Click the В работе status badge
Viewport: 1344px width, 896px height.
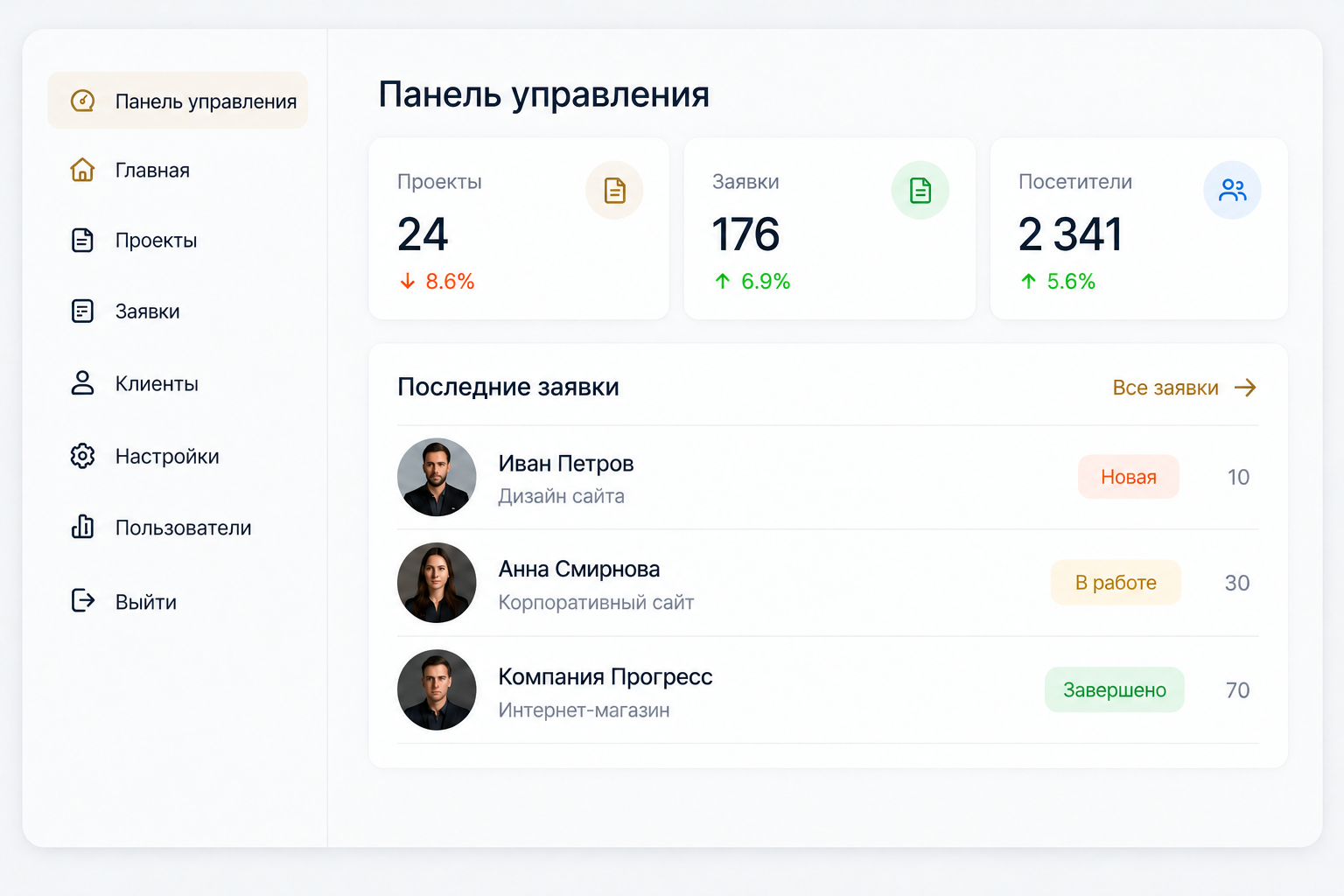point(1116,583)
